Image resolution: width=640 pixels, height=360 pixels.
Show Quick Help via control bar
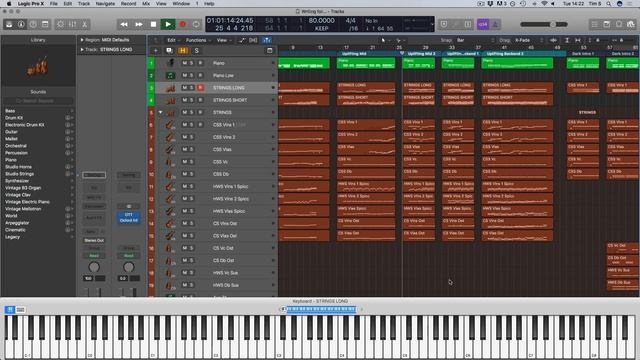(33, 24)
